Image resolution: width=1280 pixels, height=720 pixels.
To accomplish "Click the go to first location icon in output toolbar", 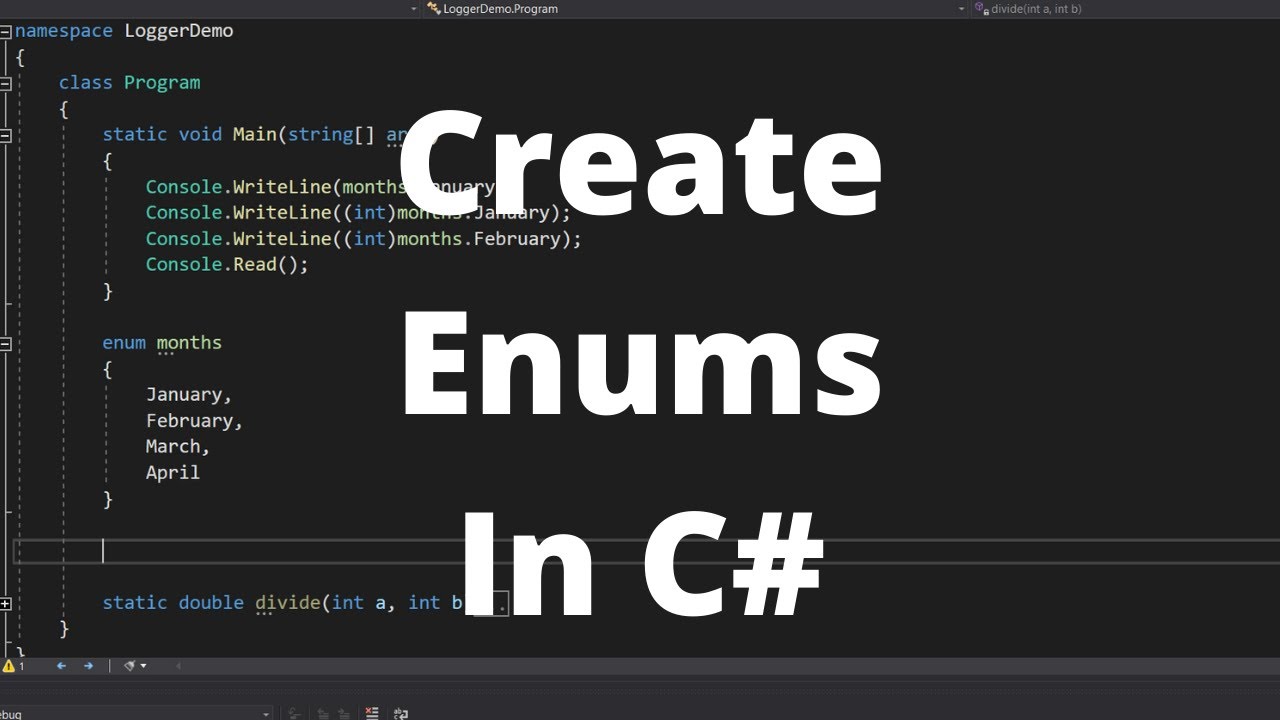I will pos(294,713).
